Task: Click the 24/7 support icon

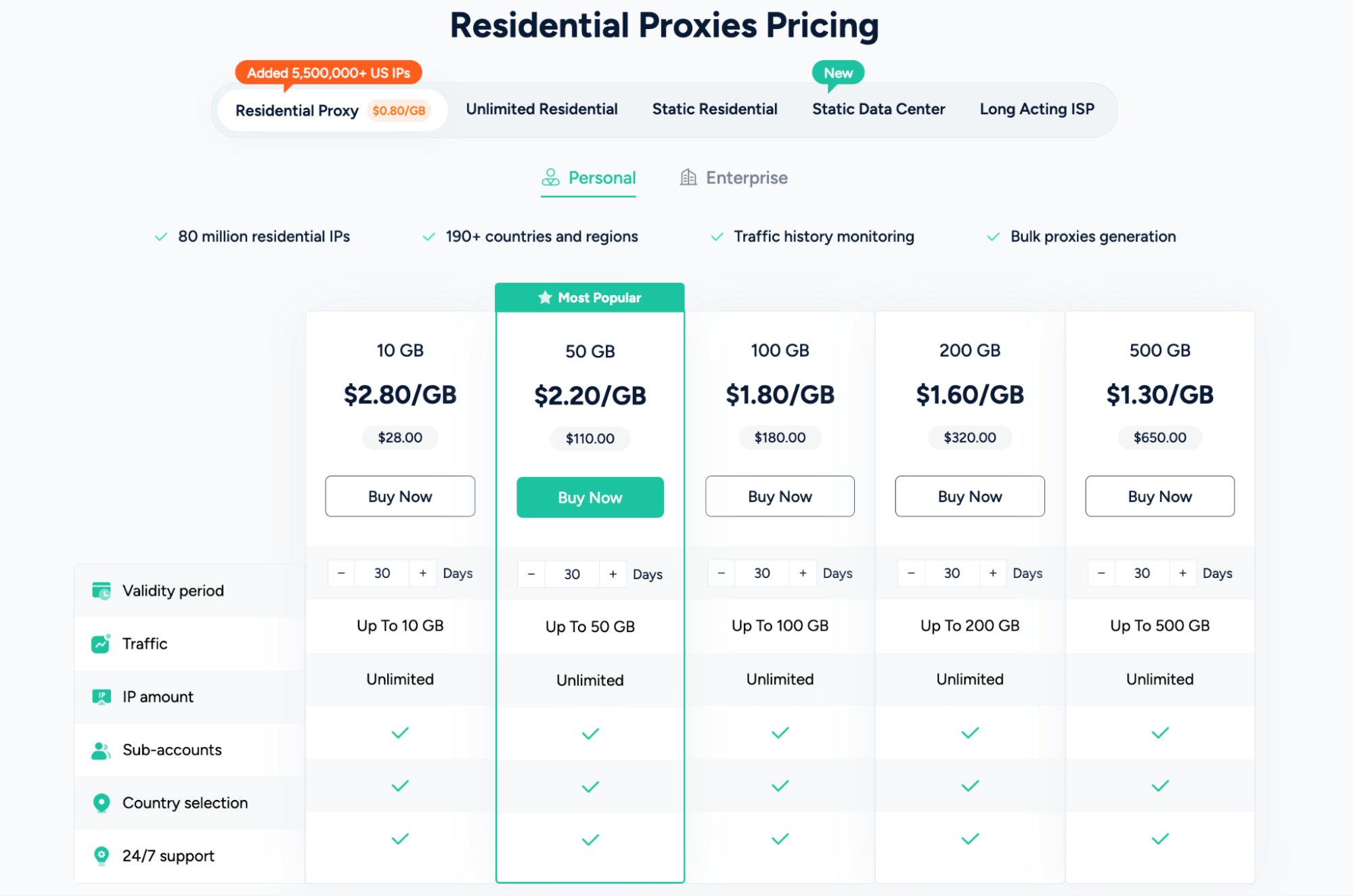Action: (101, 855)
